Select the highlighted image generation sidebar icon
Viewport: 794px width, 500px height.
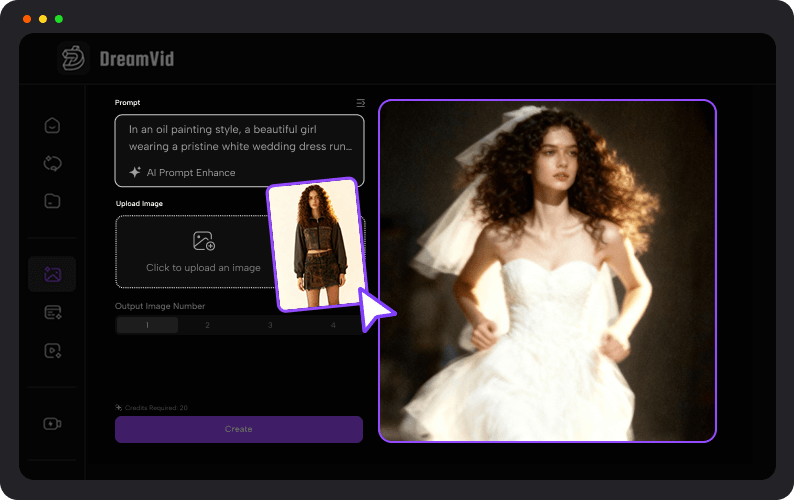tap(53, 274)
